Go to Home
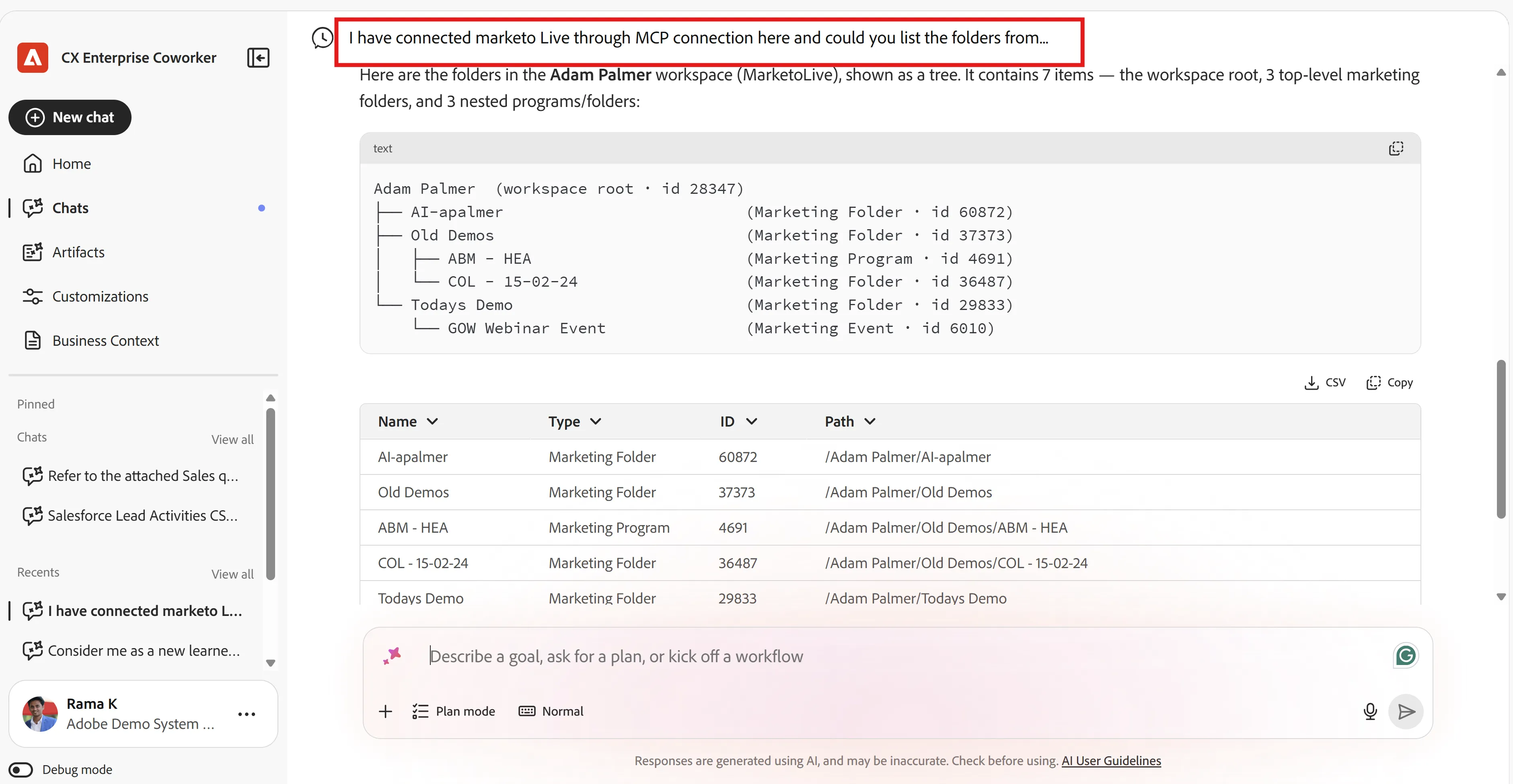1513x784 pixels. [58, 164]
